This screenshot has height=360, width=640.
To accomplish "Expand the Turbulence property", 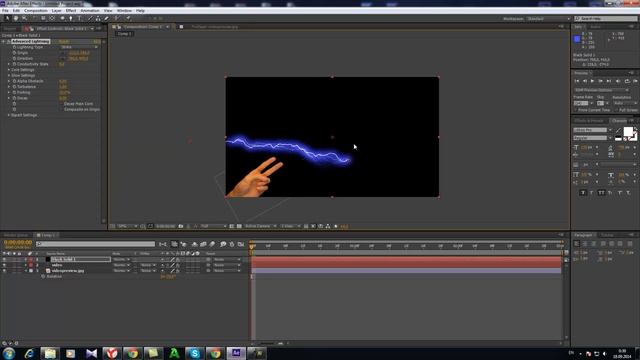I will (9, 87).
